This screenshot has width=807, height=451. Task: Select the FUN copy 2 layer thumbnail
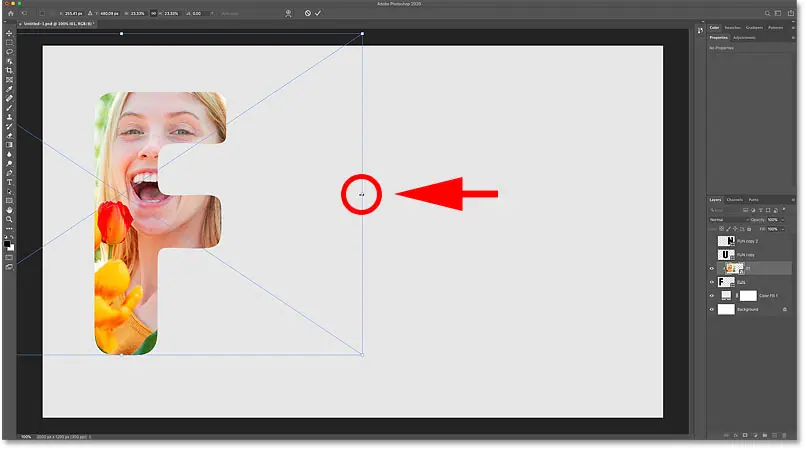726,241
